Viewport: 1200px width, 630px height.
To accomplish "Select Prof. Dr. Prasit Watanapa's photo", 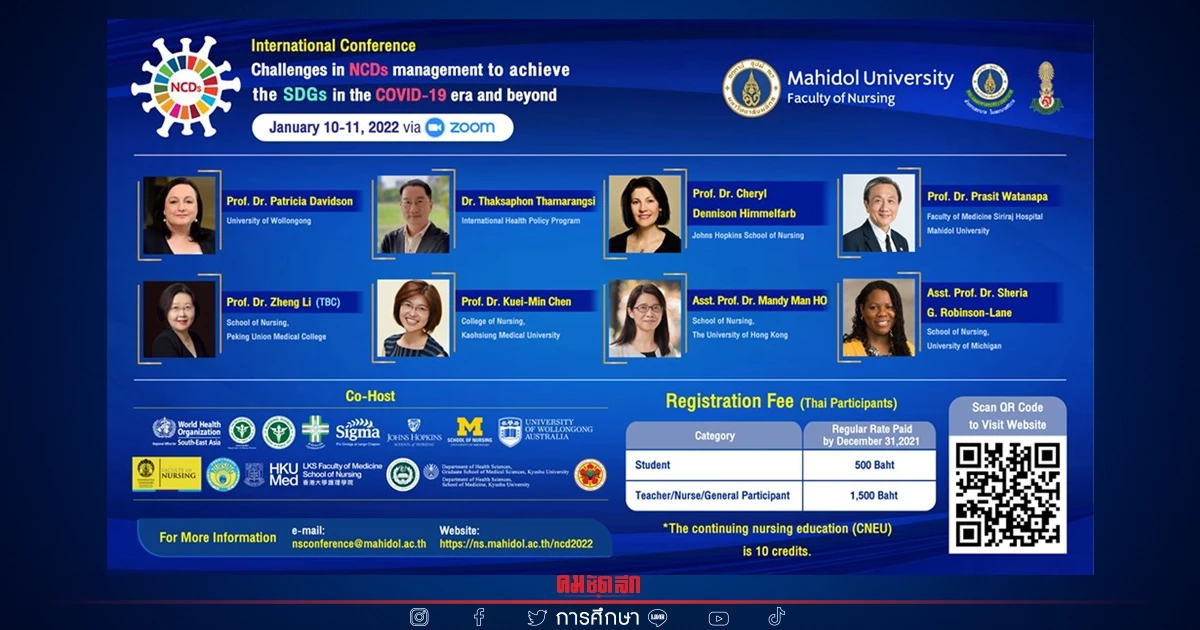I will 878,214.
